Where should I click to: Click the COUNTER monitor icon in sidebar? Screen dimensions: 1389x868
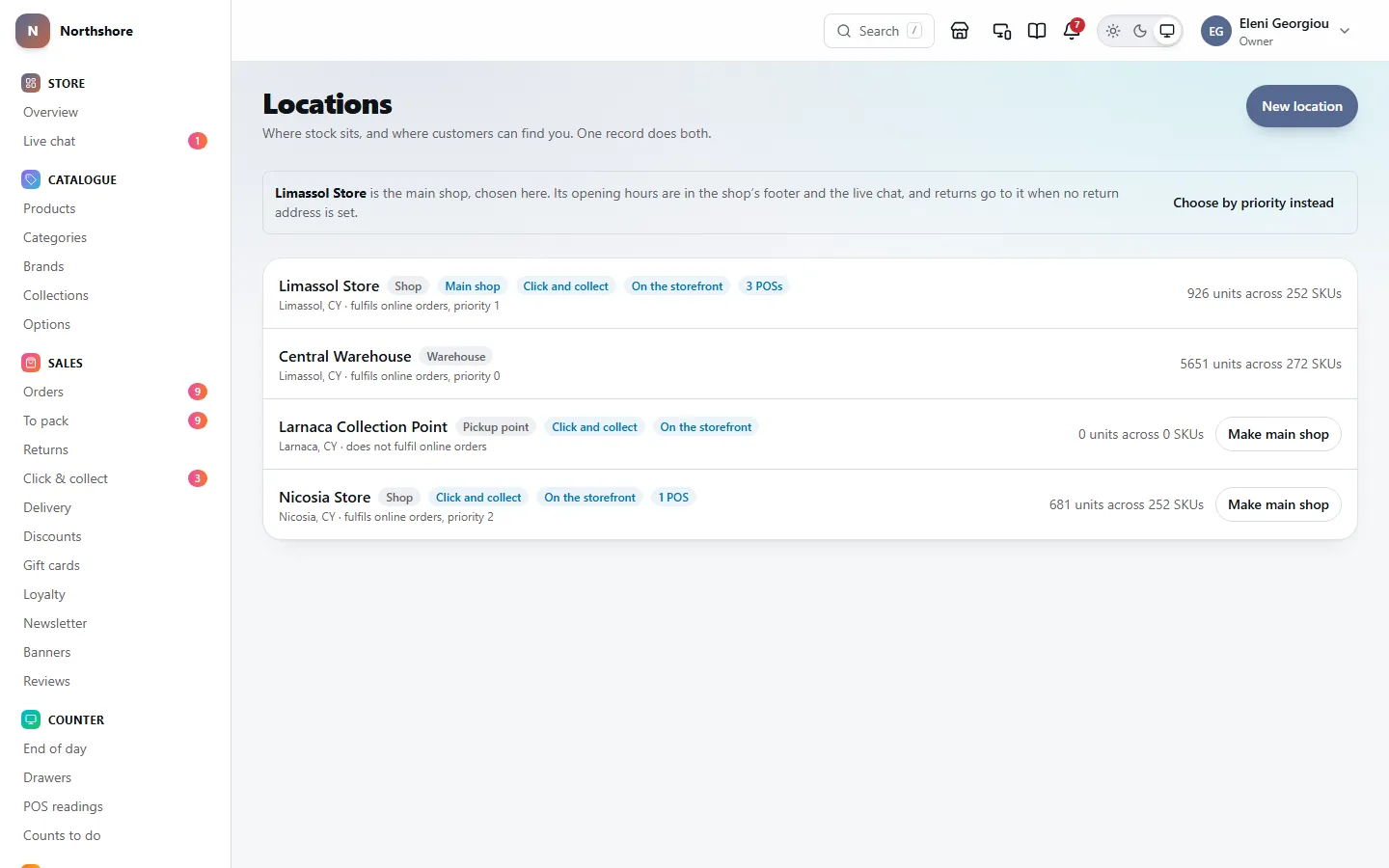[31, 719]
